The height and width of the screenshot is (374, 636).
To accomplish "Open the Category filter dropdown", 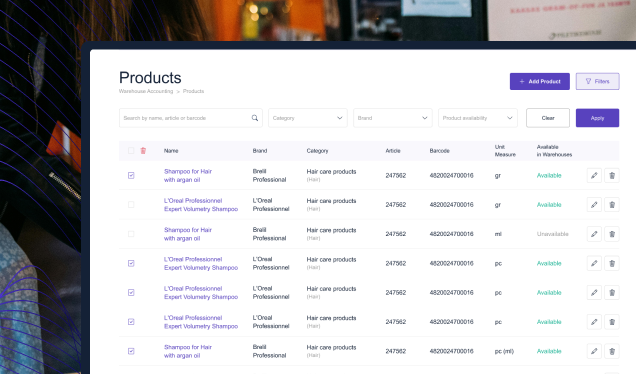I will click(x=308, y=118).
